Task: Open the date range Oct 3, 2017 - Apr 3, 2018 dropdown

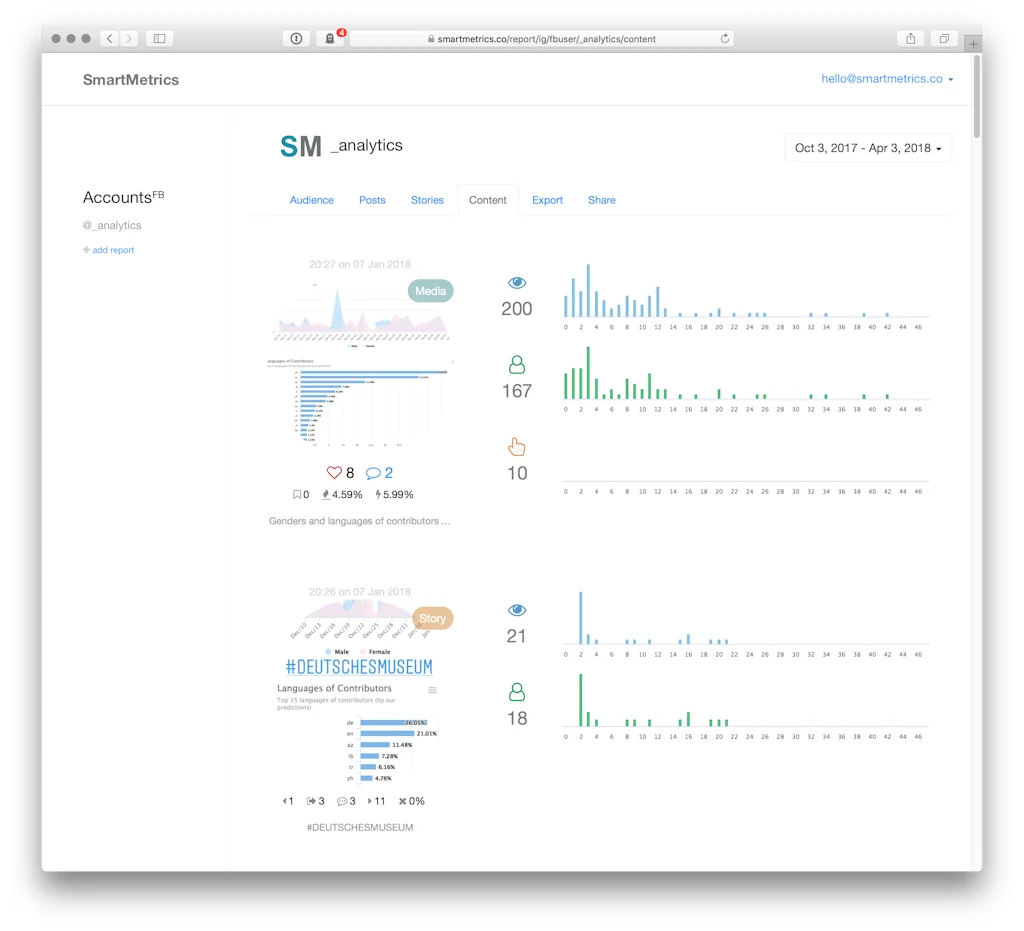Action: pyautogui.click(x=867, y=147)
